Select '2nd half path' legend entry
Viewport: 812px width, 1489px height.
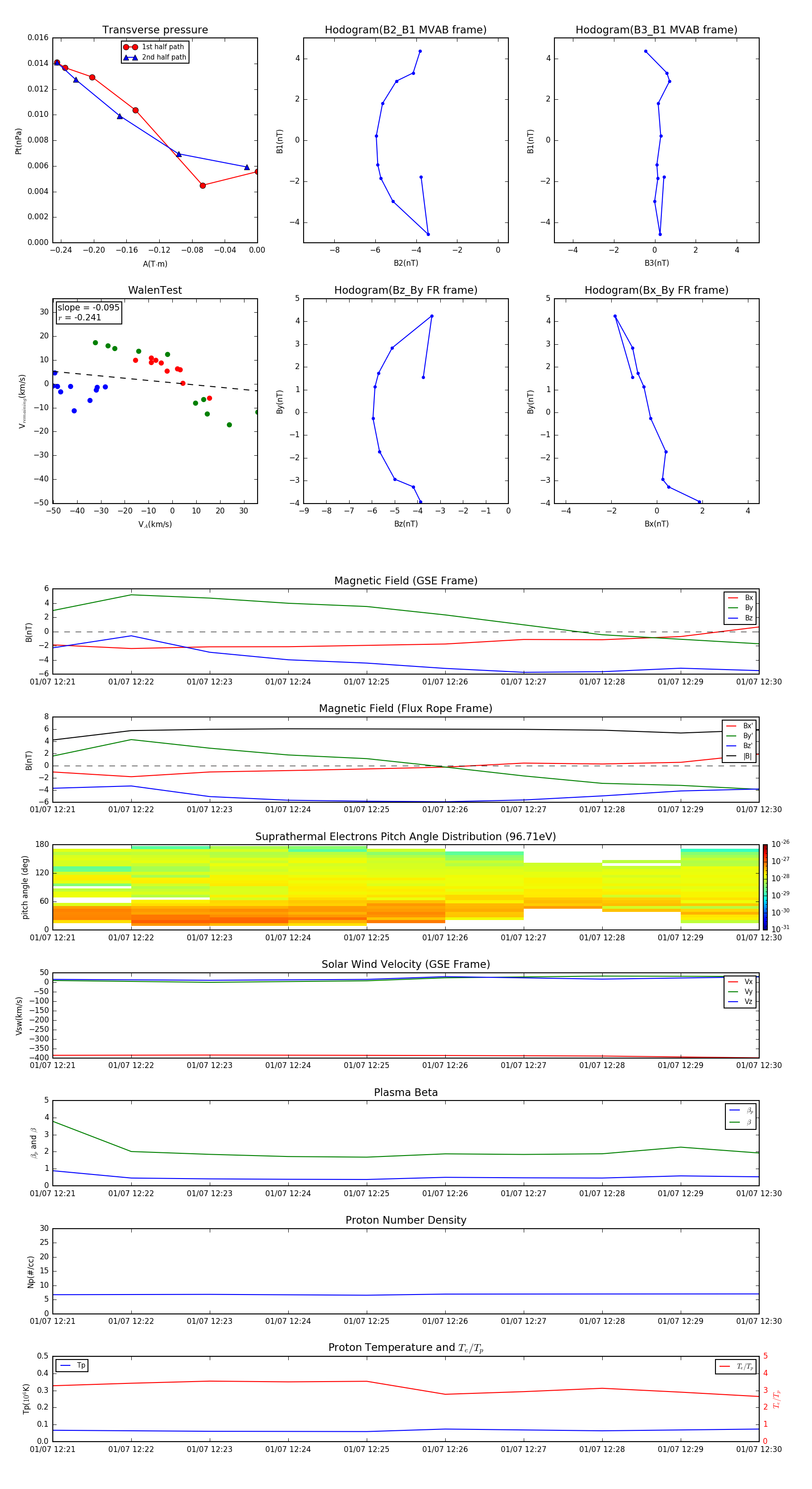point(154,57)
